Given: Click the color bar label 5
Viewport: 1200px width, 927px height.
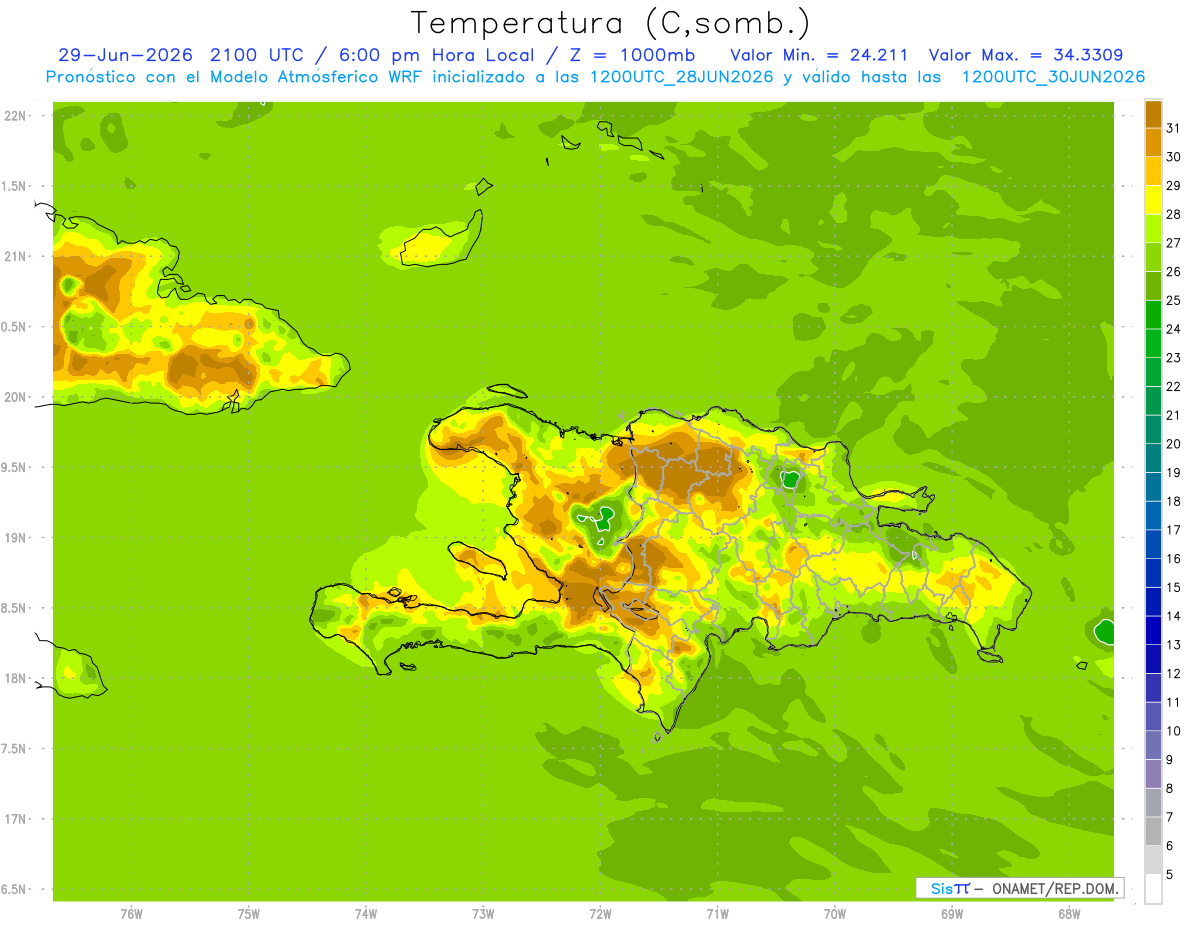Looking at the screenshot, I should [1170, 875].
